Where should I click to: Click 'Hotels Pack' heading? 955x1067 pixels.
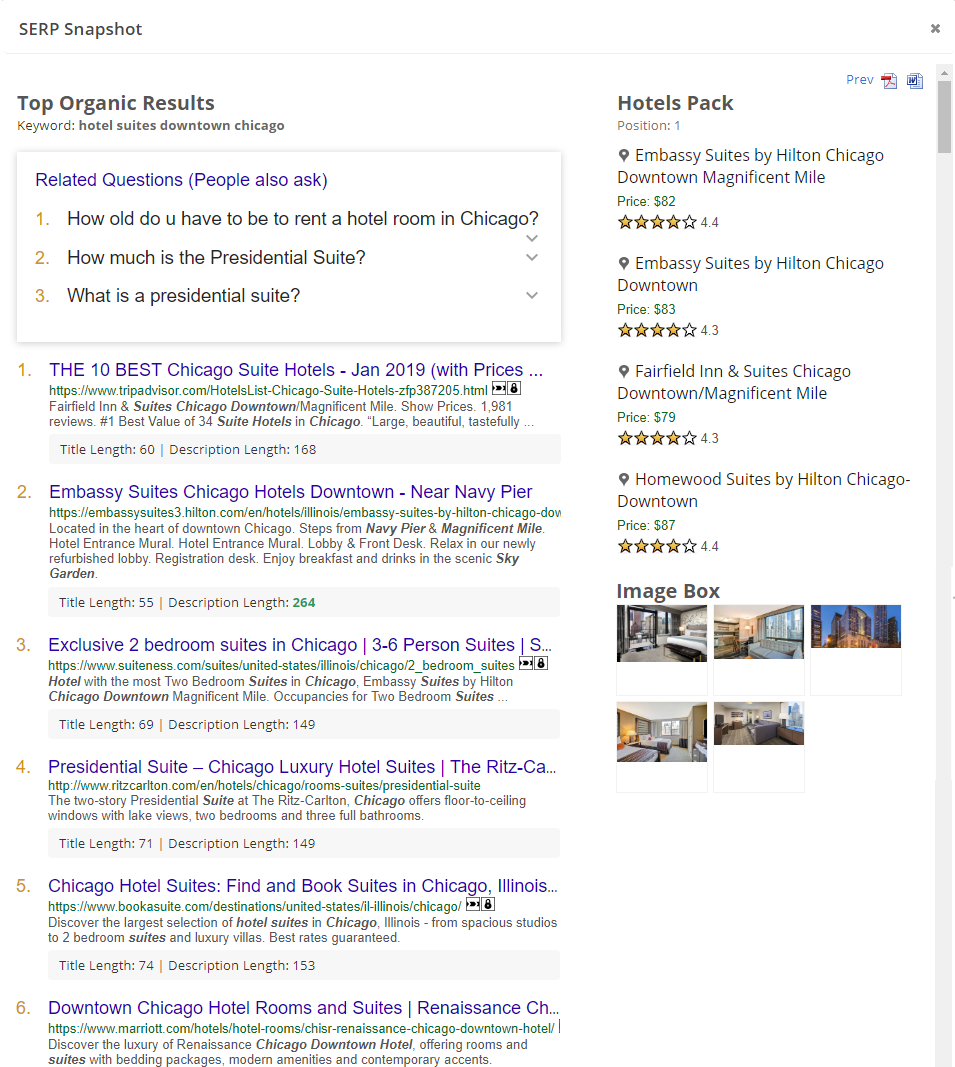pyautogui.click(x=675, y=103)
